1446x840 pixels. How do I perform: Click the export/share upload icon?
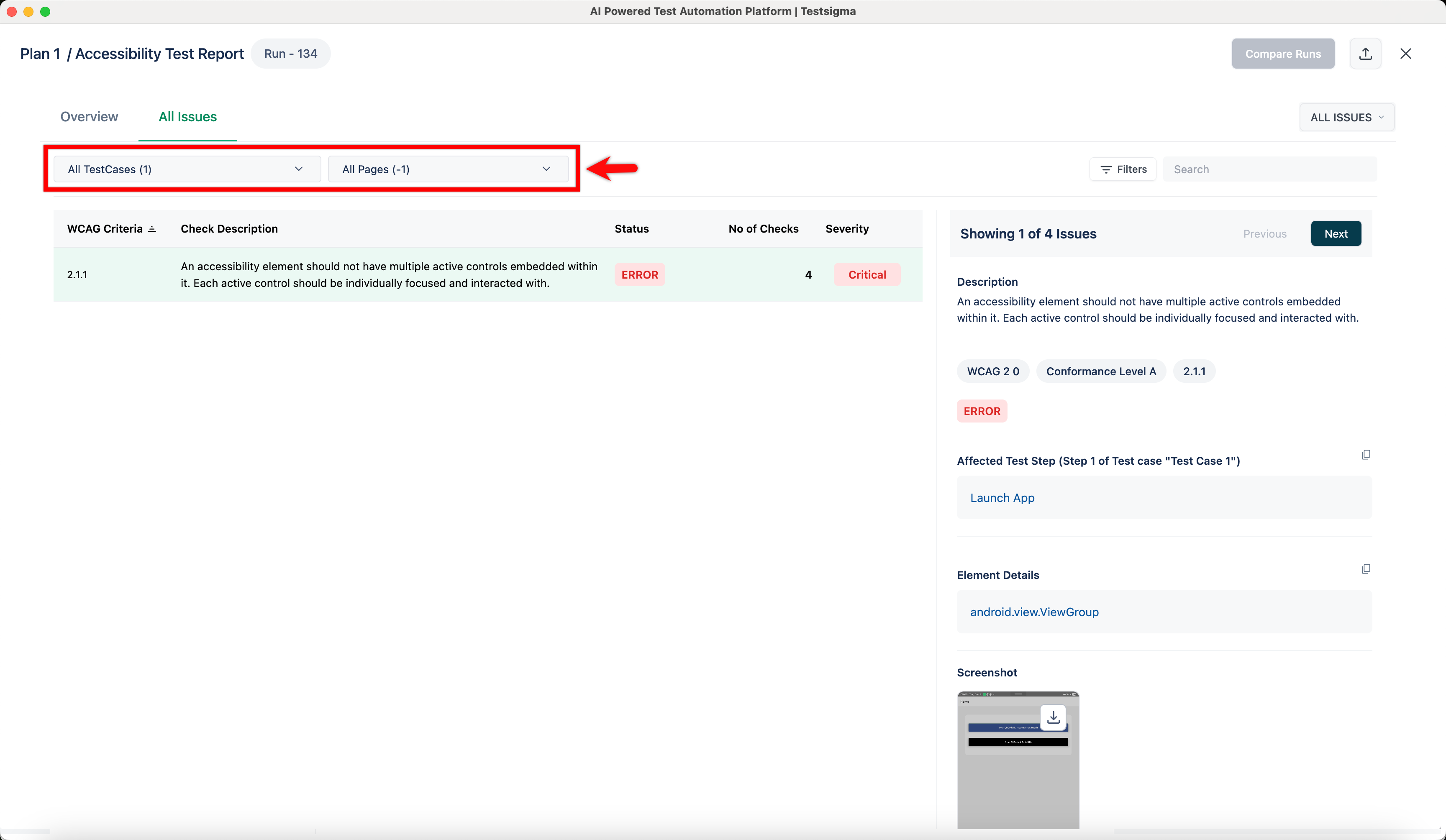[x=1365, y=54]
